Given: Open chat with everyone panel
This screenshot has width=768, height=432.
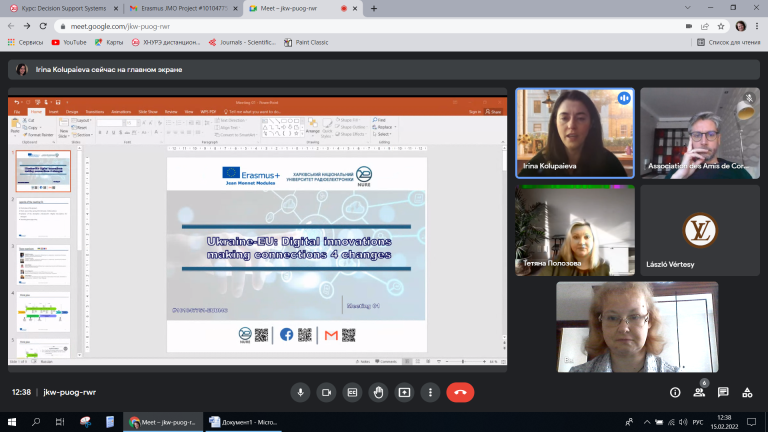Looking at the screenshot, I should pos(723,392).
